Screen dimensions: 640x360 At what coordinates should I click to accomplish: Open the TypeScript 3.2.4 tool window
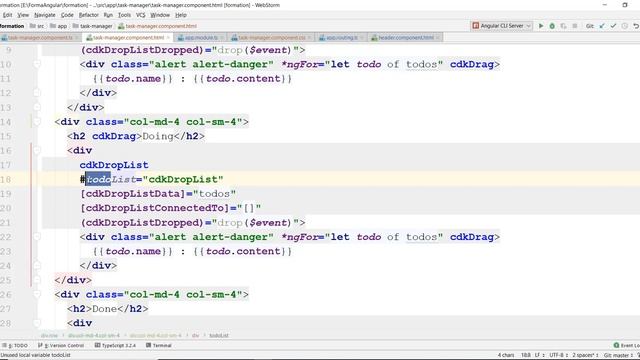(x=115, y=345)
